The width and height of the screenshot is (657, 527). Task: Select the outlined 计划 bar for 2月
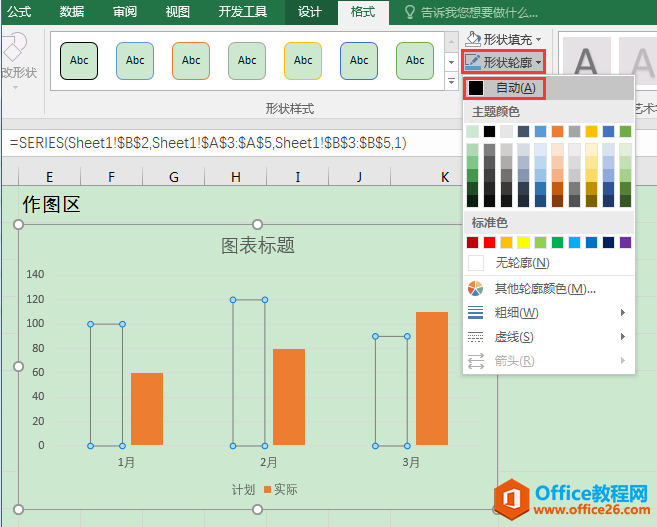click(x=249, y=373)
